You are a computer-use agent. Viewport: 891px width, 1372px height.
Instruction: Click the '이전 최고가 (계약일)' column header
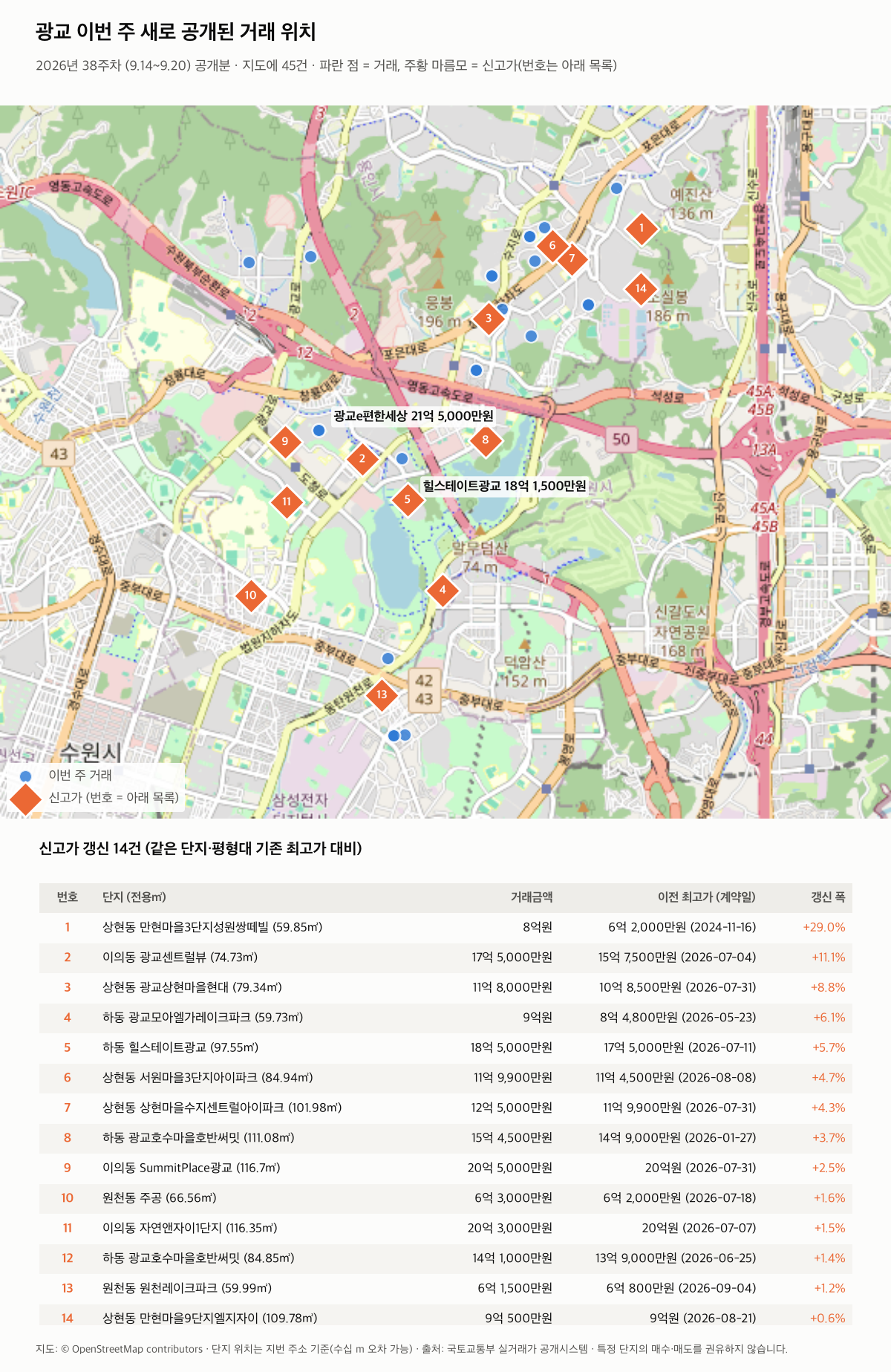(x=707, y=897)
